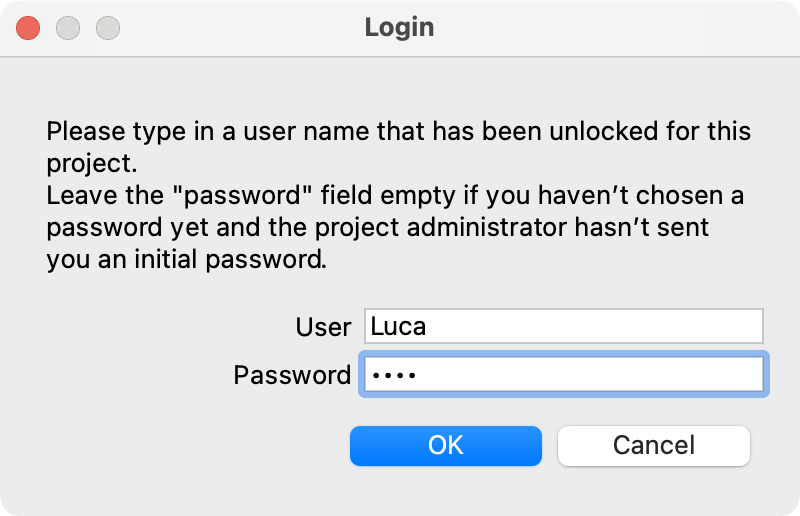The width and height of the screenshot is (800, 516).
Task: Click the masked dots in Password field
Action: point(393,376)
